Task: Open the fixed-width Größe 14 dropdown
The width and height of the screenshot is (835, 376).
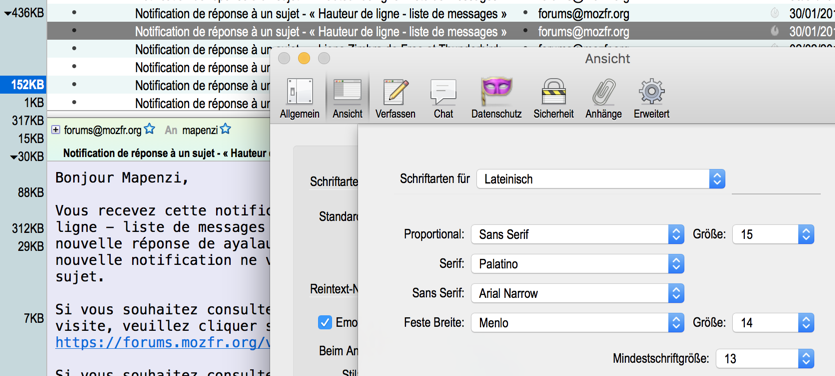Action: [773, 323]
